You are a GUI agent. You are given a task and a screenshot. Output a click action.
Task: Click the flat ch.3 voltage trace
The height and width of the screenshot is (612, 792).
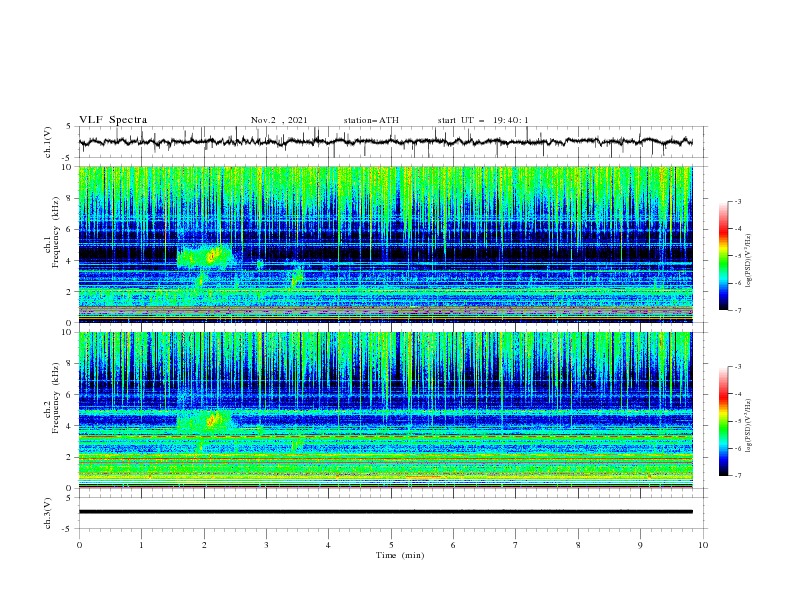[385, 512]
